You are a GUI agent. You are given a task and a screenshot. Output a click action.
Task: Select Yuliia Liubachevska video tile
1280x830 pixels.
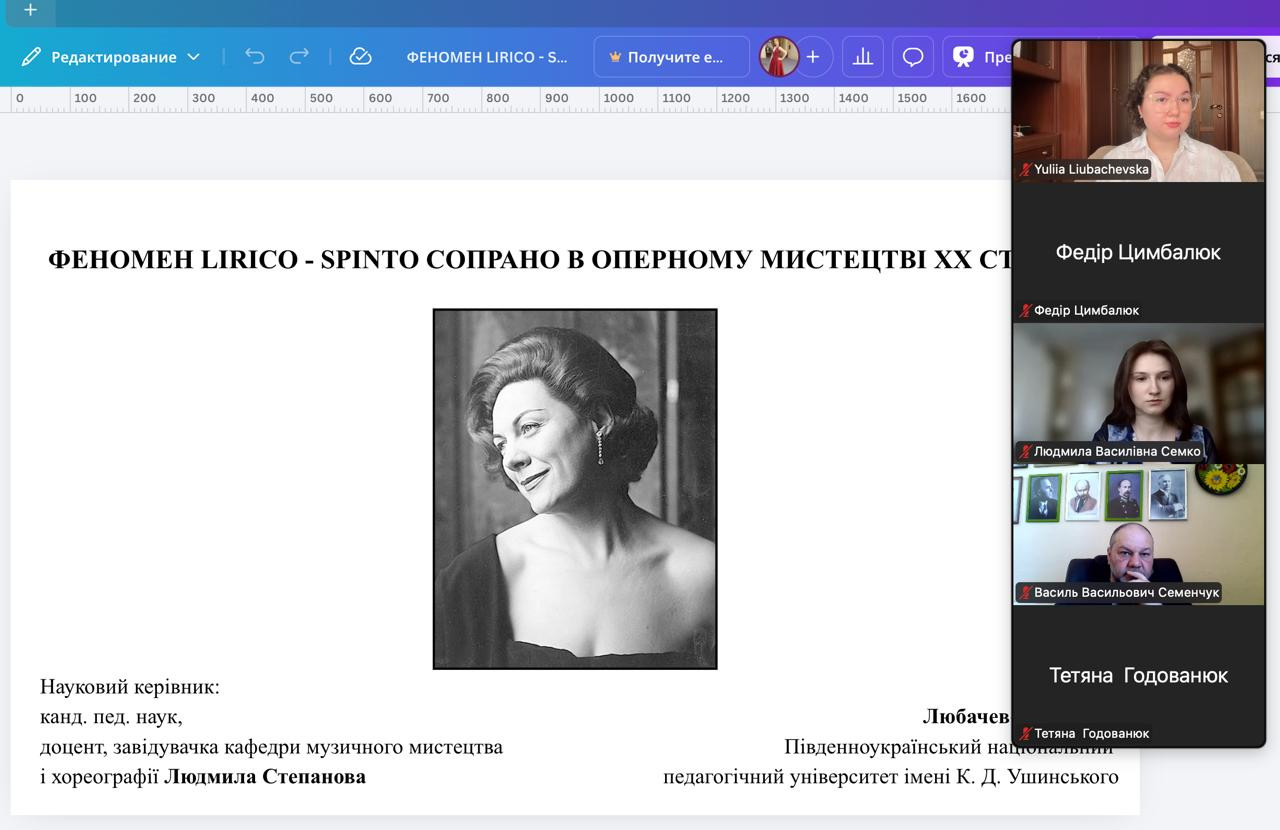tap(1138, 111)
